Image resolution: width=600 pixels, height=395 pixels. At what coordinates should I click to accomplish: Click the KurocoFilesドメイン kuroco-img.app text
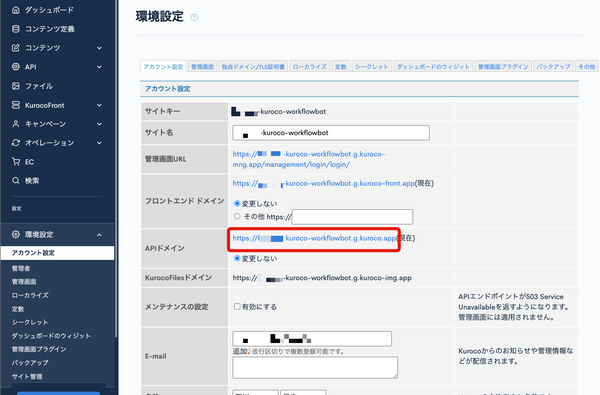(x=322, y=278)
